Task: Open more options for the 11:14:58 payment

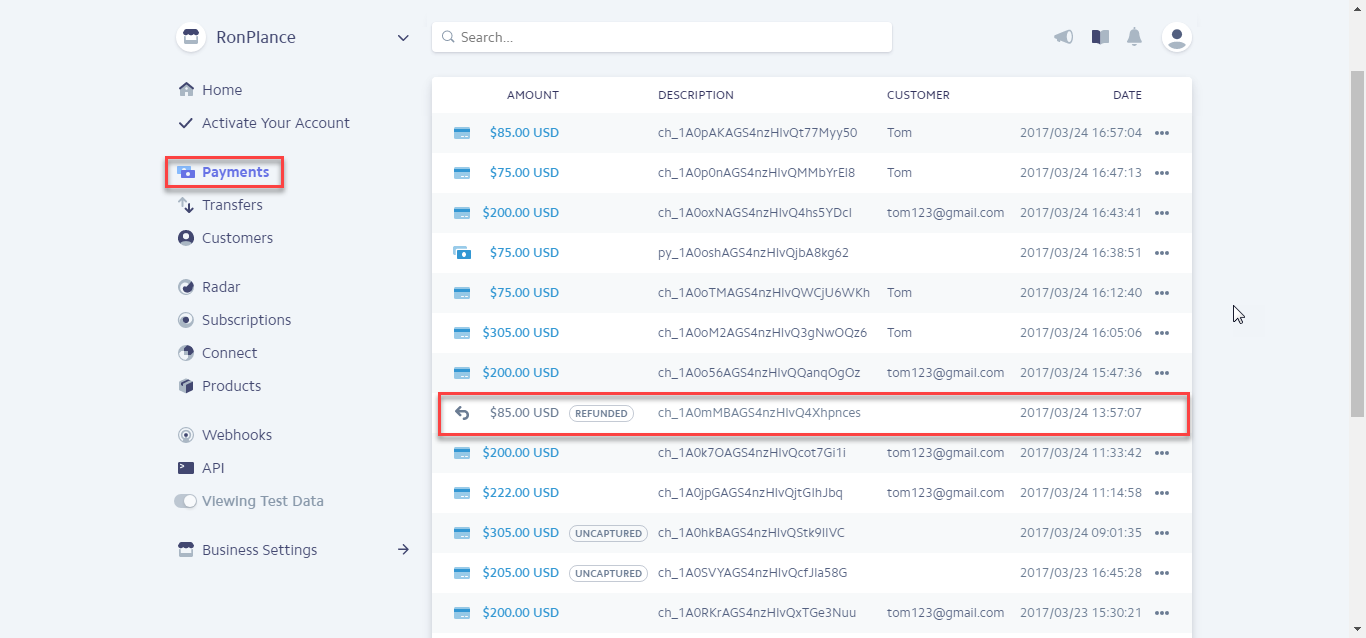Action: (x=1162, y=493)
